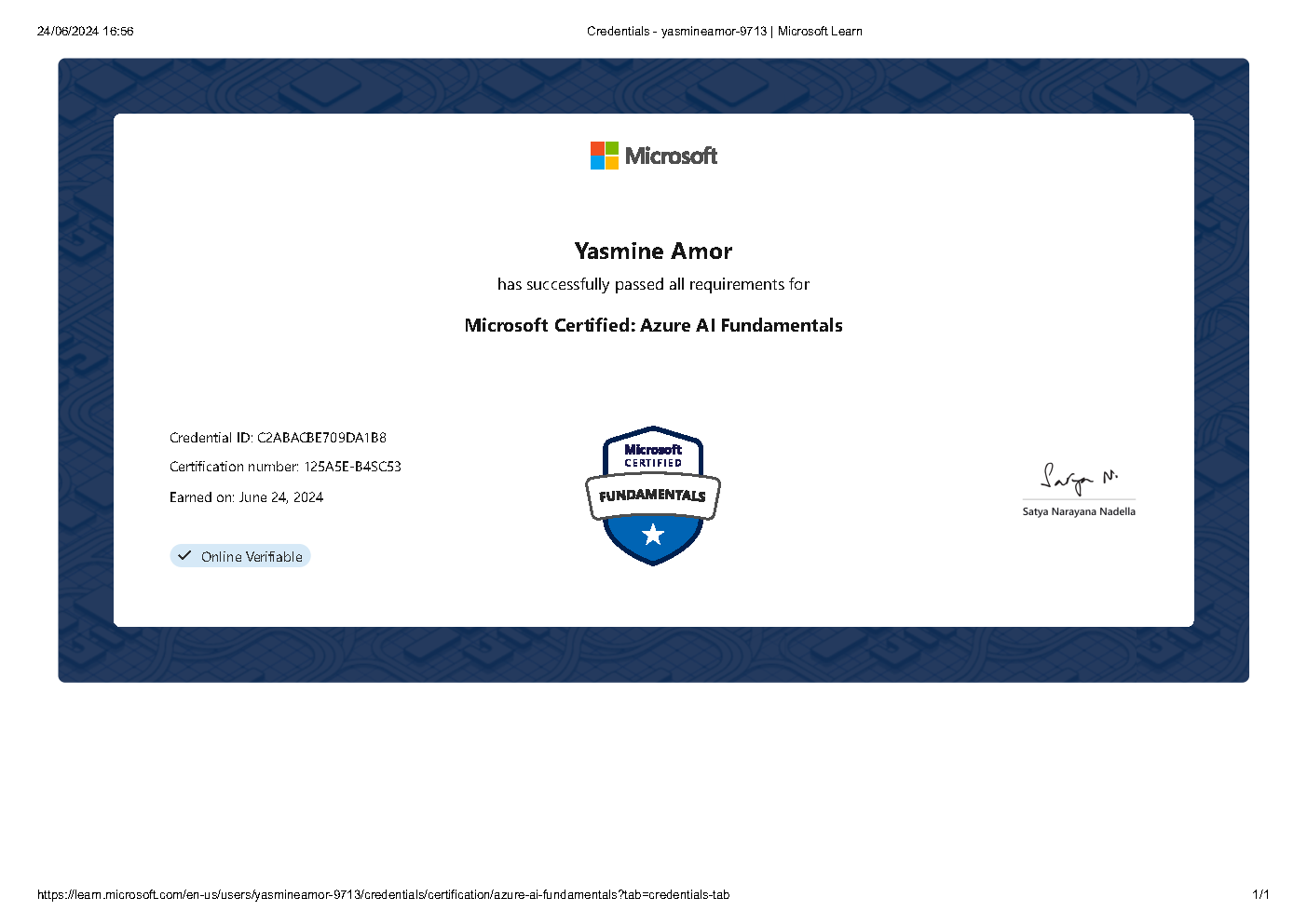This screenshot has width=1307, height=924.
Task: Click the Credential ID C2ABACBE709DA1B8 text
Action: 277,437
